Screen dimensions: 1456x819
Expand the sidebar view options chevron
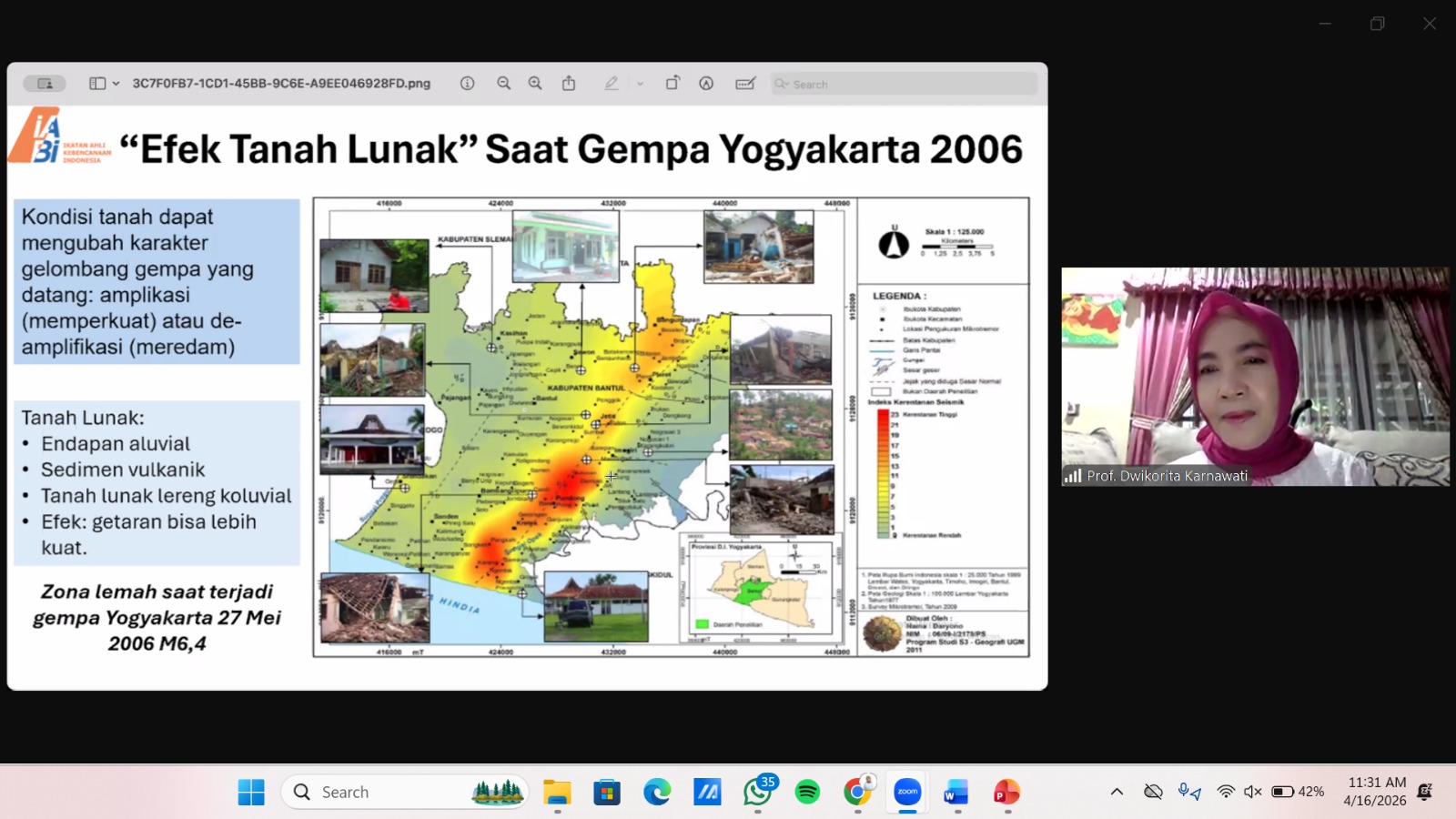[x=116, y=84]
